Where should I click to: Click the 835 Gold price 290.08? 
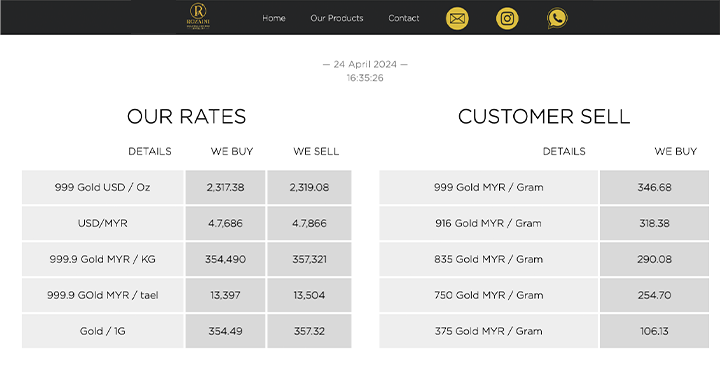tap(654, 259)
